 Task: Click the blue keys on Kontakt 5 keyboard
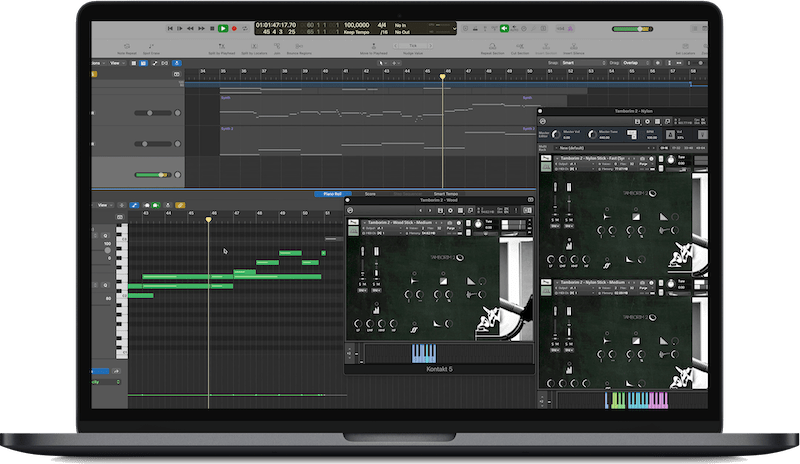[x=424, y=353]
